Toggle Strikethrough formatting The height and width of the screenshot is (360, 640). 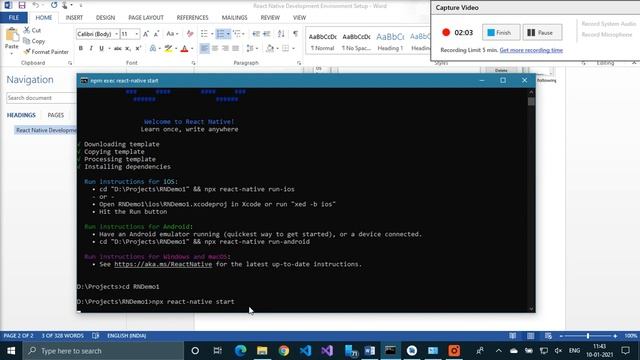tap(118, 49)
